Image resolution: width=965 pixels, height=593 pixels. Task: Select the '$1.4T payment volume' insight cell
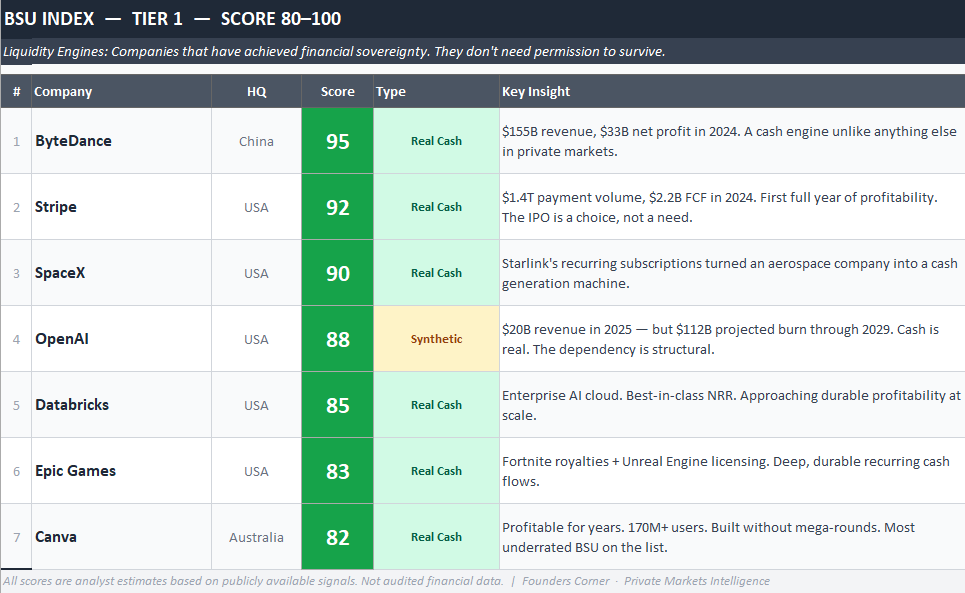(x=732, y=207)
